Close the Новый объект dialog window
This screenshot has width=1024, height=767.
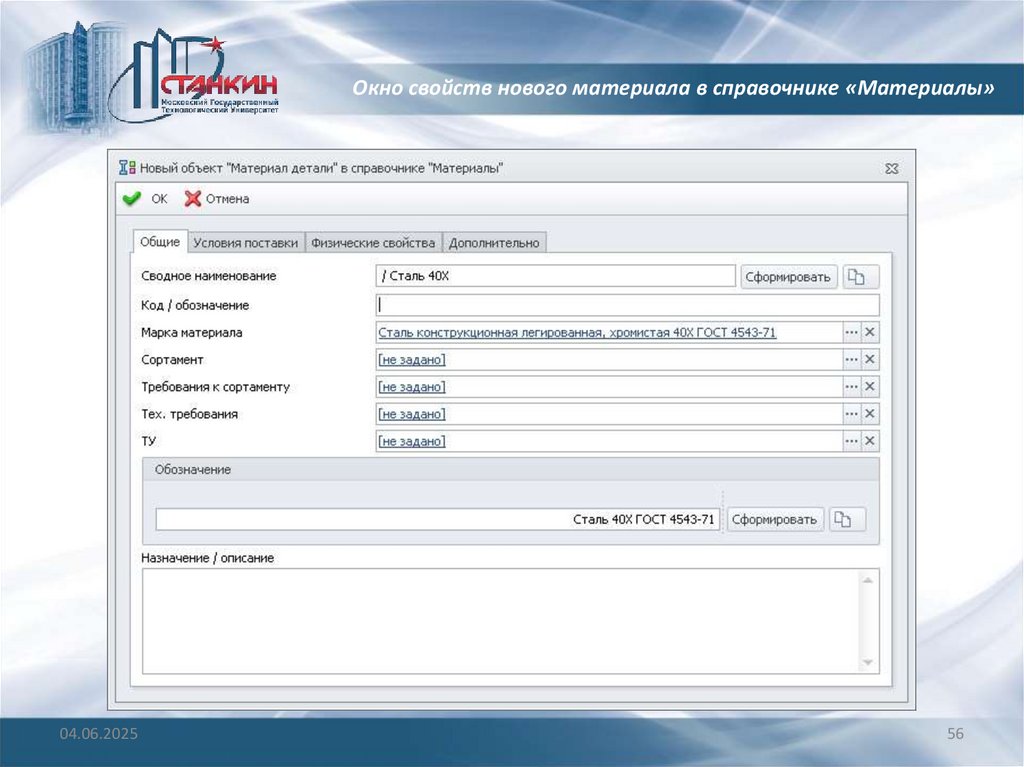pos(891,169)
